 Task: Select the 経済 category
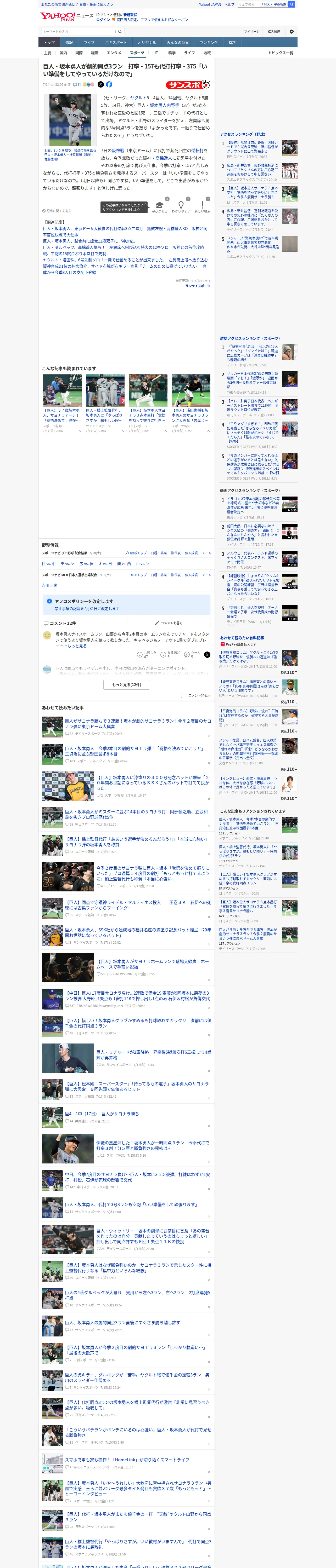[x=94, y=53]
